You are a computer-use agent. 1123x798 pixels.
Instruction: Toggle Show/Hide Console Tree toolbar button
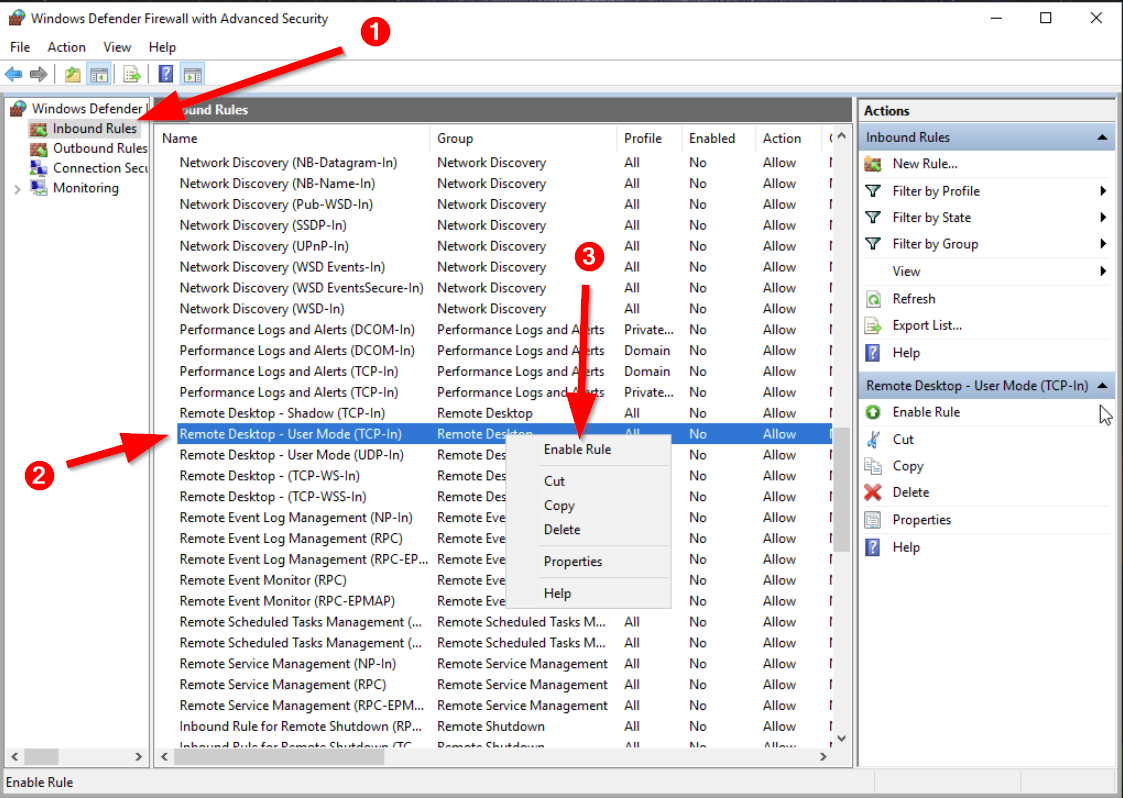pos(99,74)
